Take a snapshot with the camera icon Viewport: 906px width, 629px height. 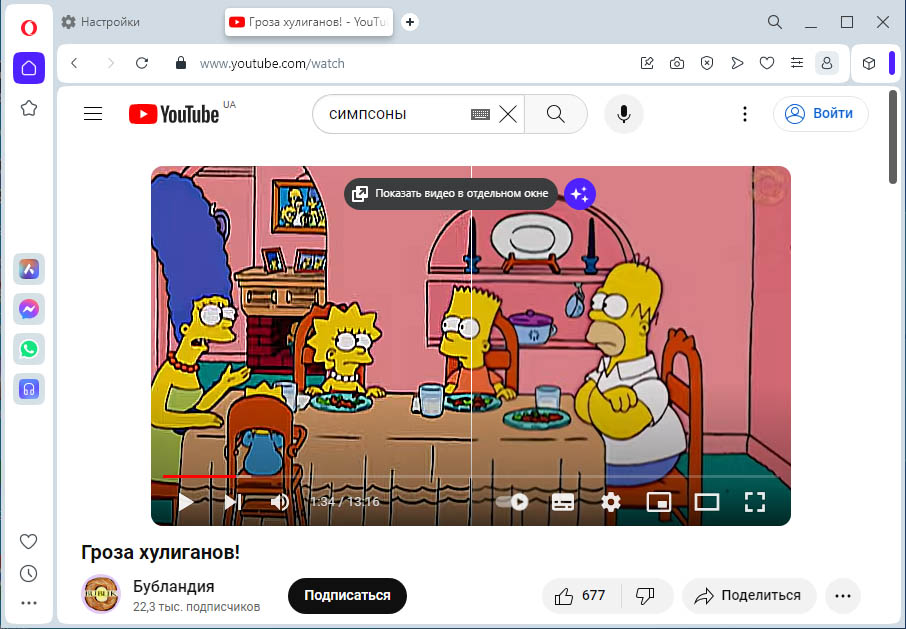tap(677, 63)
